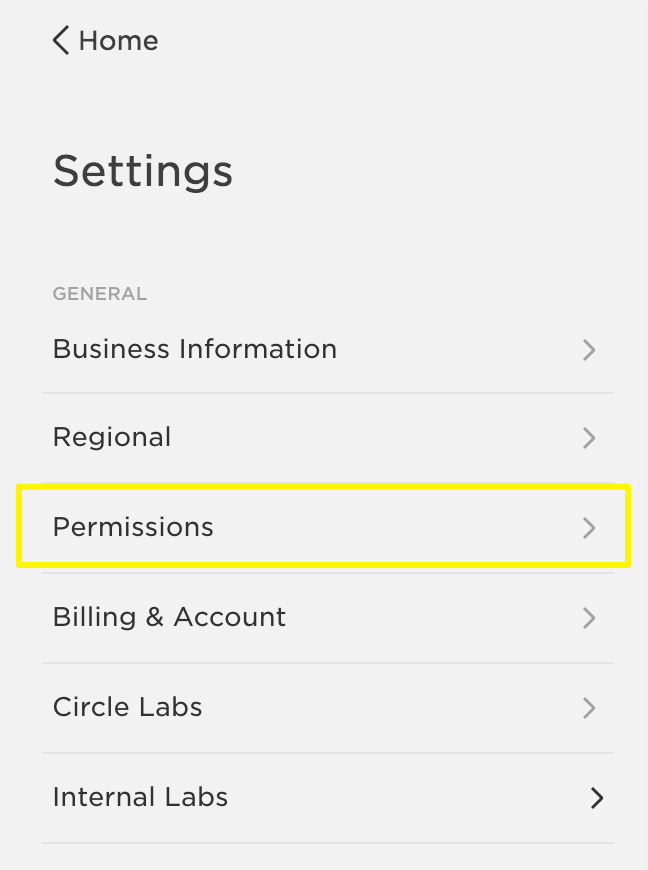The height and width of the screenshot is (870, 648).
Task: Click the Permissions row chevron arrow
Action: [x=589, y=528]
